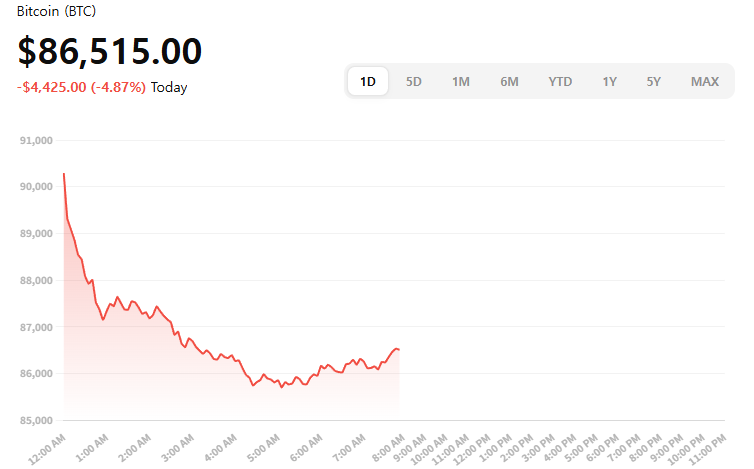The width and height of the screenshot is (754, 469).
Task: Click the 88,000 y-axis label
Action: (35, 281)
